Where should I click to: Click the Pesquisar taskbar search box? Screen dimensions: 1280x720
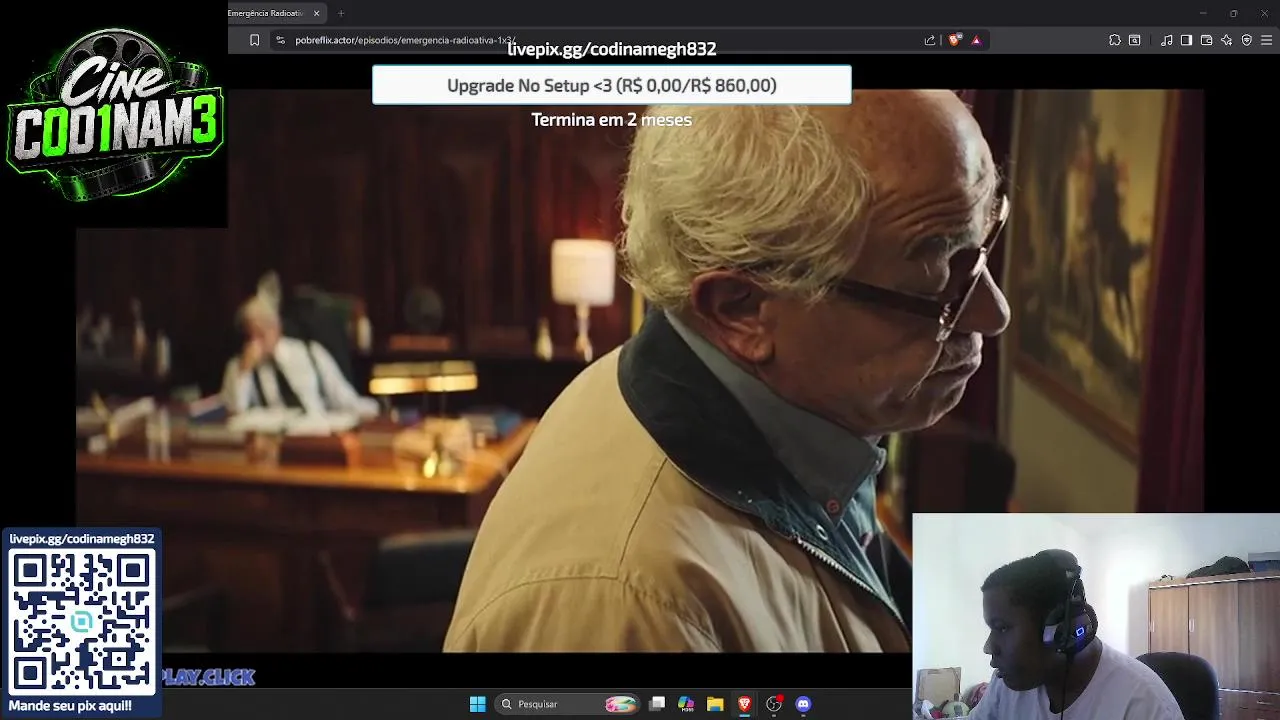pyautogui.click(x=567, y=704)
